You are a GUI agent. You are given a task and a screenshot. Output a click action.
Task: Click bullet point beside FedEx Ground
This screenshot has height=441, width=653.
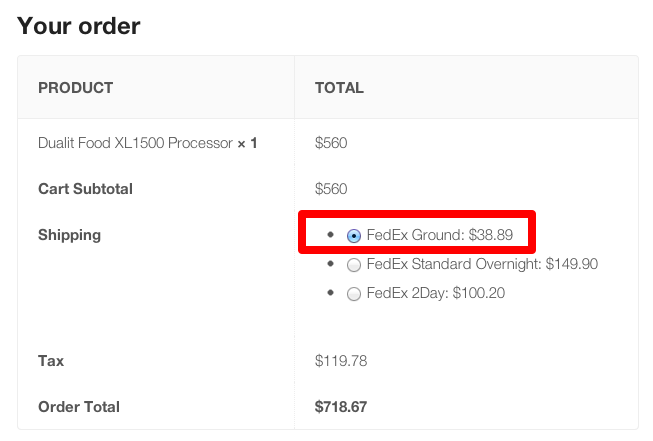point(330,234)
